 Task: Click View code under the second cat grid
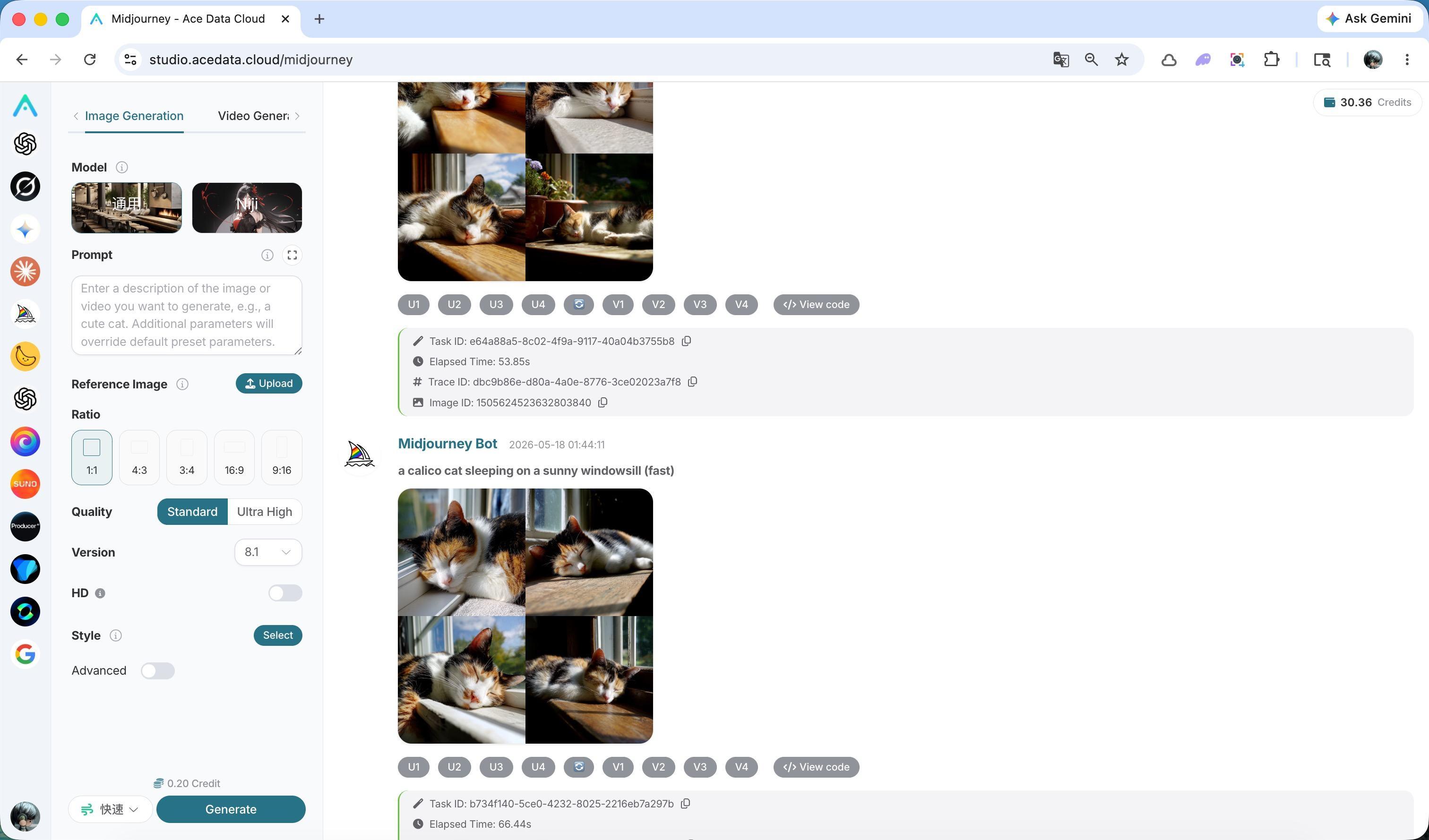pos(816,767)
